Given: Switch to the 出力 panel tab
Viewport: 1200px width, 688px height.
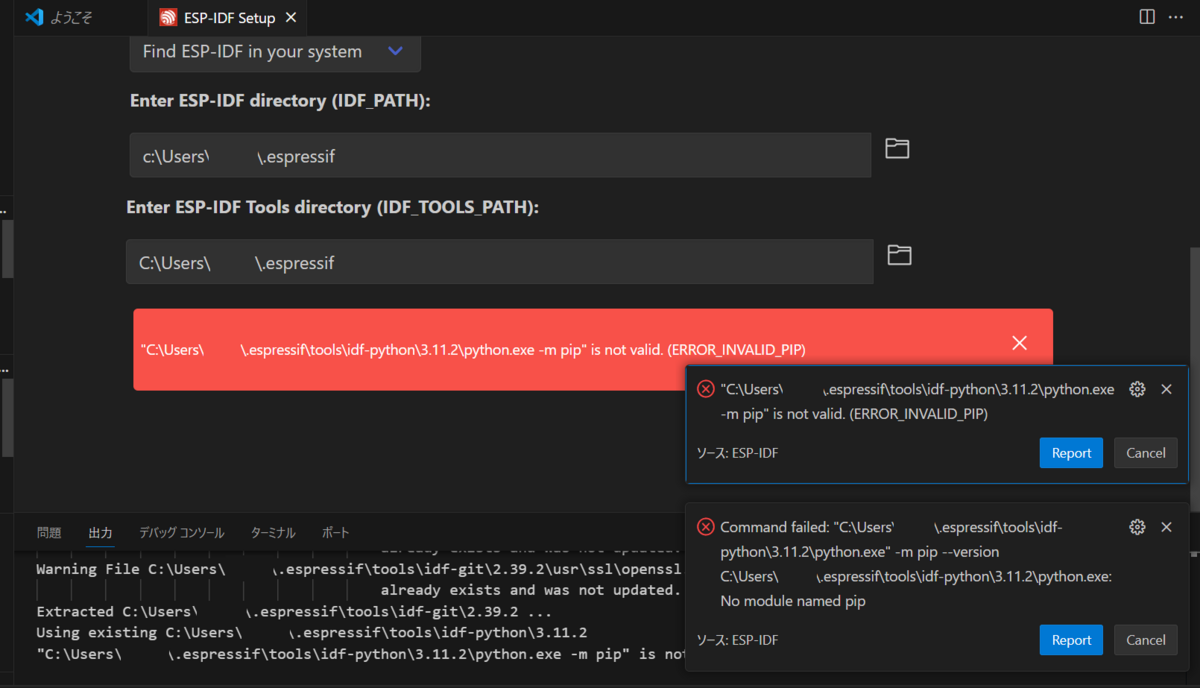Looking at the screenshot, I should coord(100,533).
